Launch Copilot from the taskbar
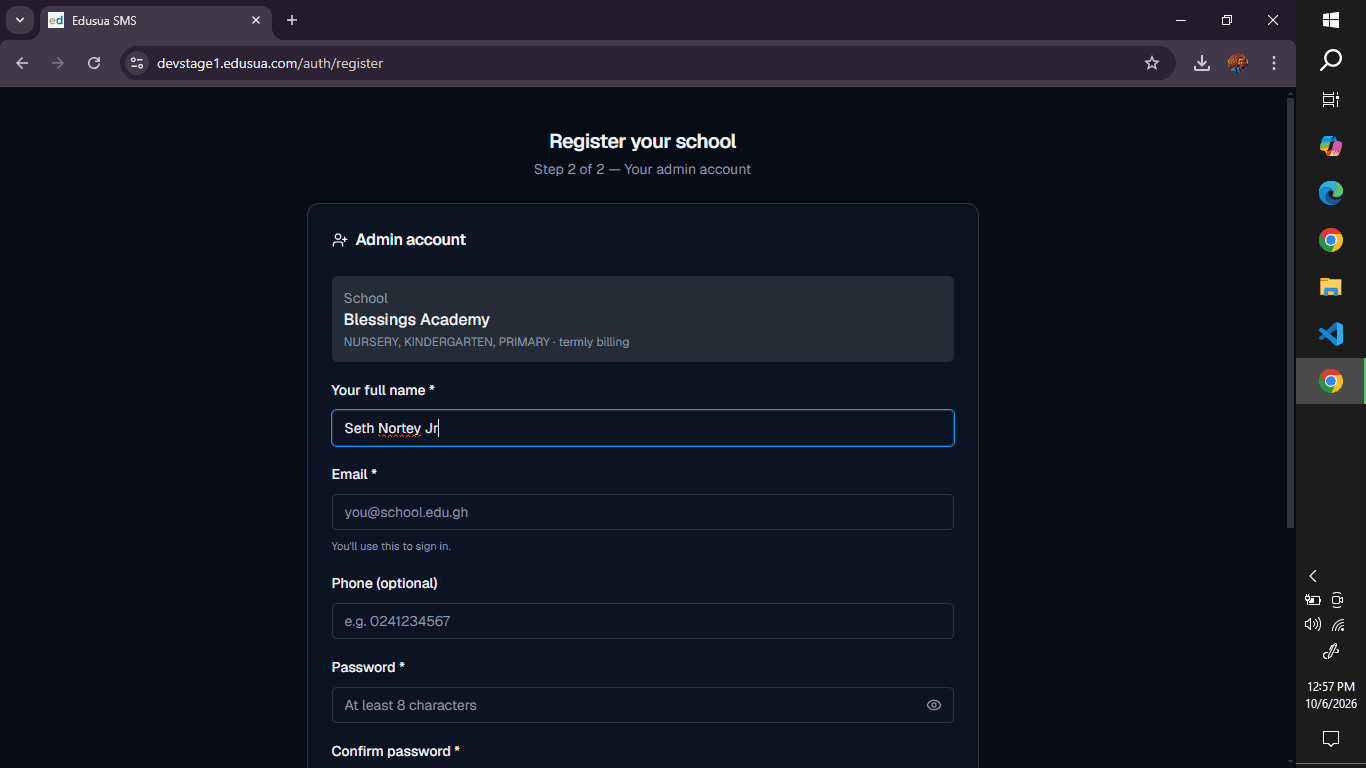Viewport: 1366px width, 768px height. (1331, 146)
